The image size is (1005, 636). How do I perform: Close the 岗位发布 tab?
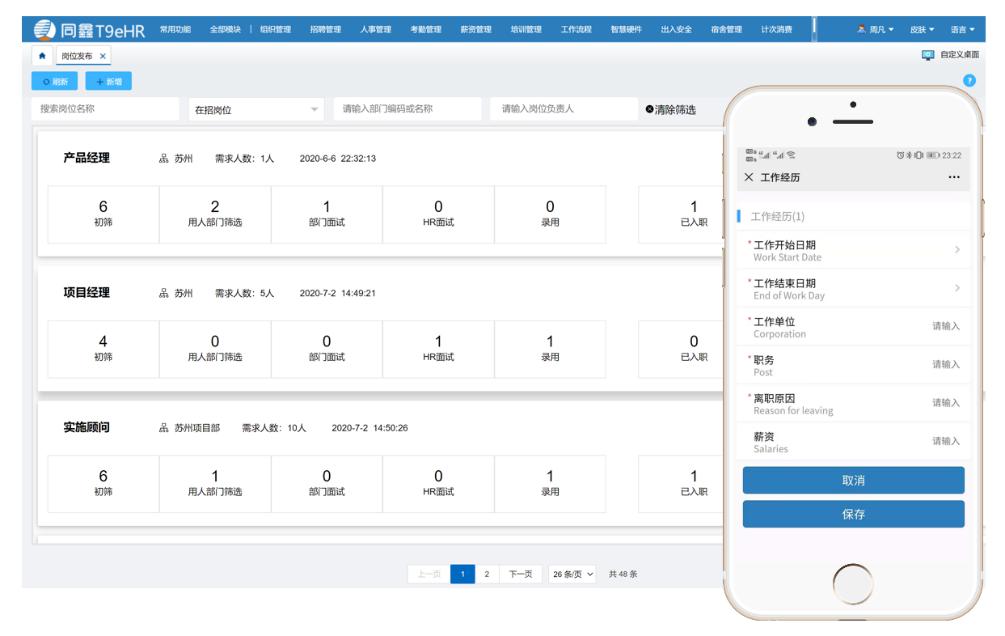[x=103, y=55]
